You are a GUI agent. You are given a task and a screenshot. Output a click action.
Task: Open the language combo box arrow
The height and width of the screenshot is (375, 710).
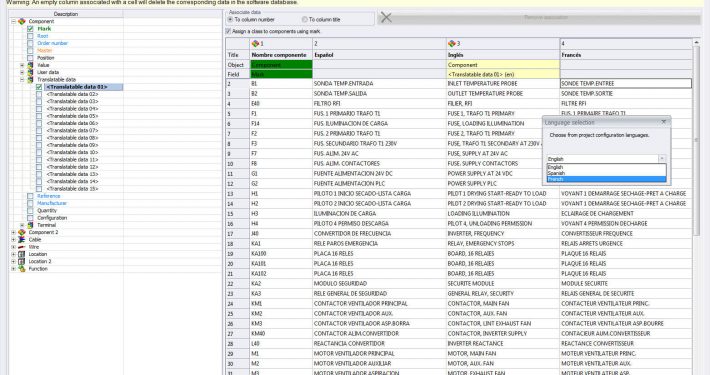tap(662, 159)
